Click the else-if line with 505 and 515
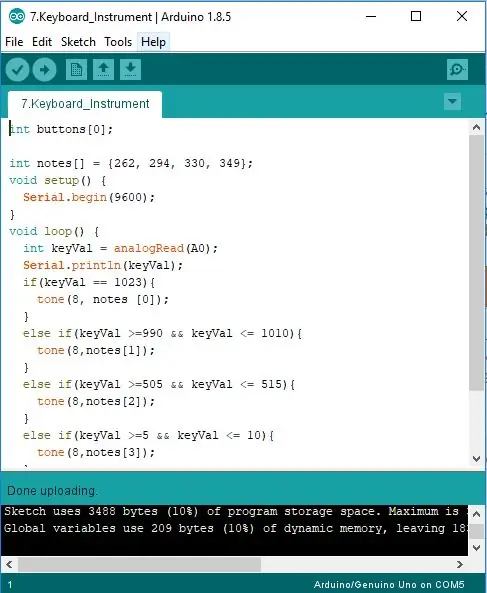The image size is (487, 593). tap(159, 385)
